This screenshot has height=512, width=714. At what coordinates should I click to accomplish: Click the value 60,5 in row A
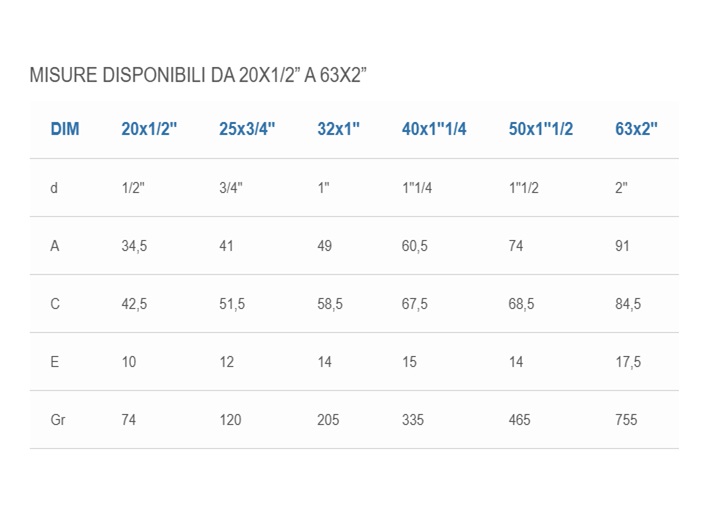click(414, 246)
